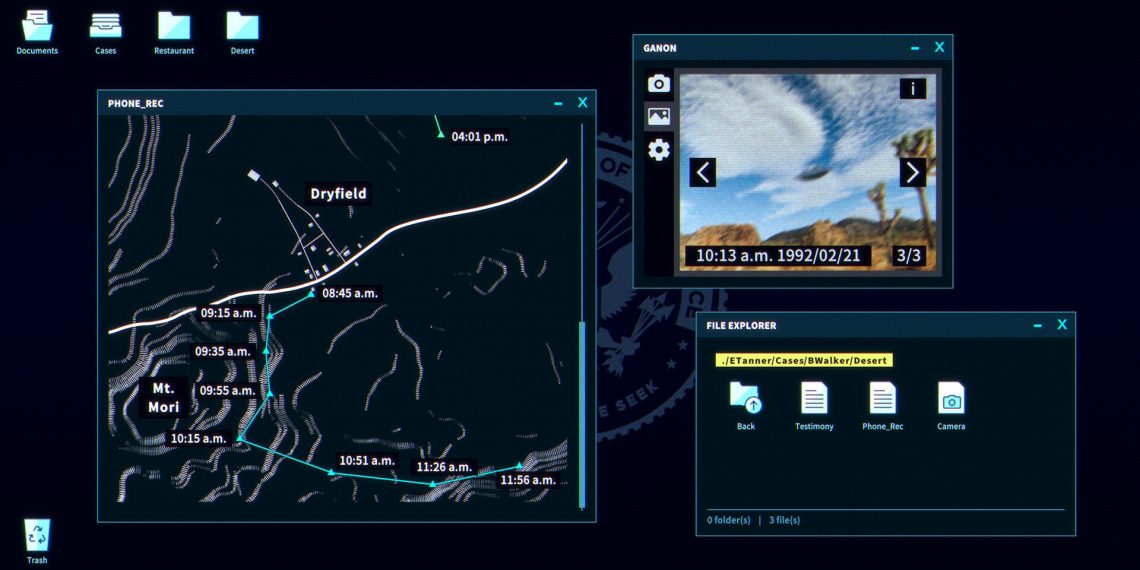
Task: Open the Cases desktop icon
Action: (x=105, y=27)
